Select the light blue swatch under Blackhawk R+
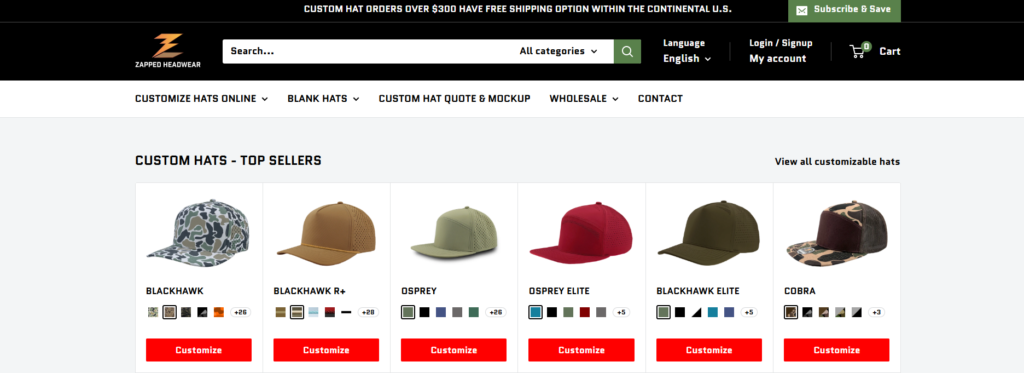Screen dimensions: 1024x373 coord(313,312)
